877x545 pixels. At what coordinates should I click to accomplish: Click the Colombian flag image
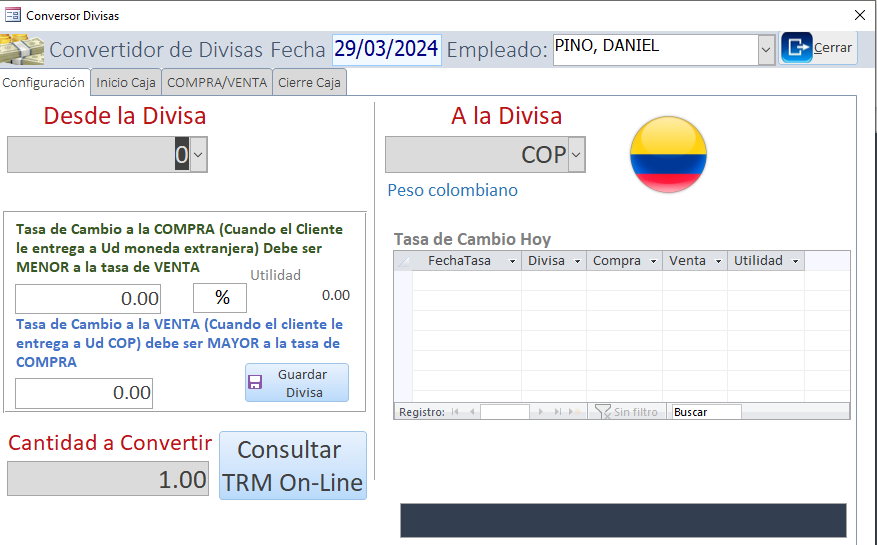pyautogui.click(x=668, y=154)
